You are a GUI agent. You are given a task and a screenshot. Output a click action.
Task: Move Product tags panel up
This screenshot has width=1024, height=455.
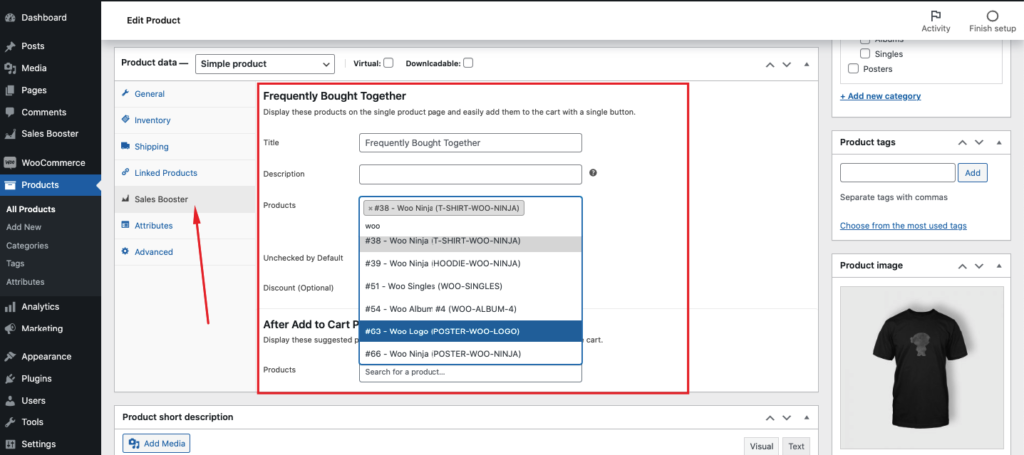click(962, 142)
